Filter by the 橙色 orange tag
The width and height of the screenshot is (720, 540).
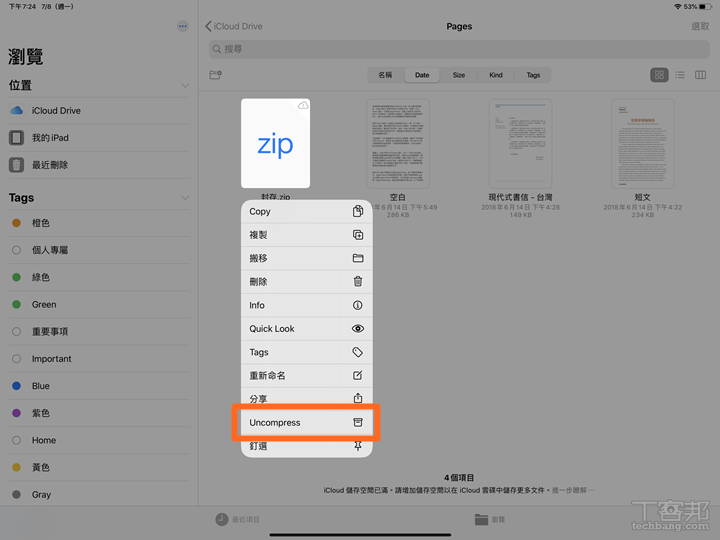(x=99, y=223)
